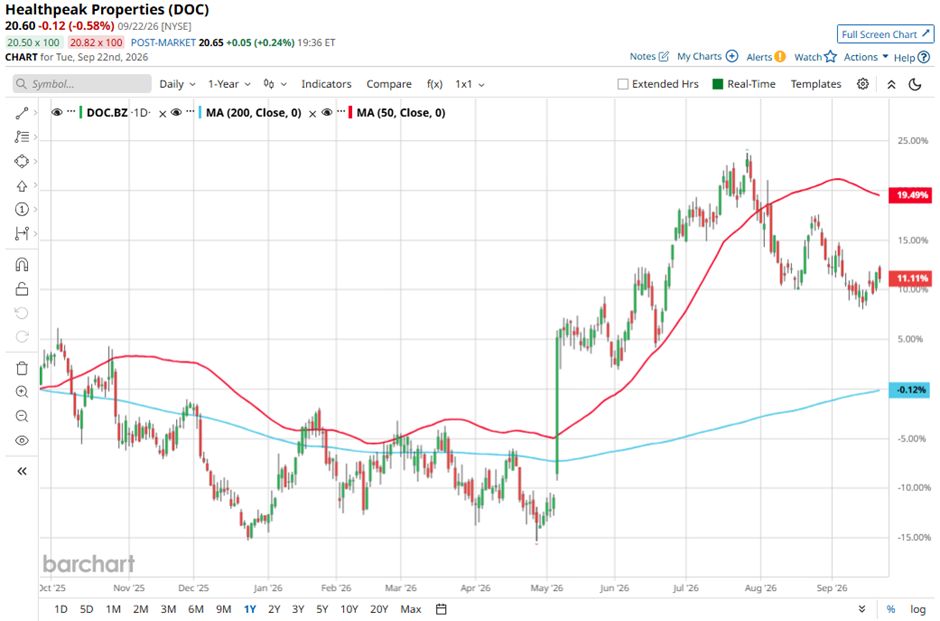Screen dimensions: 940x621
Task: Open the Actions dropdown menu
Action: pyautogui.click(x=866, y=57)
